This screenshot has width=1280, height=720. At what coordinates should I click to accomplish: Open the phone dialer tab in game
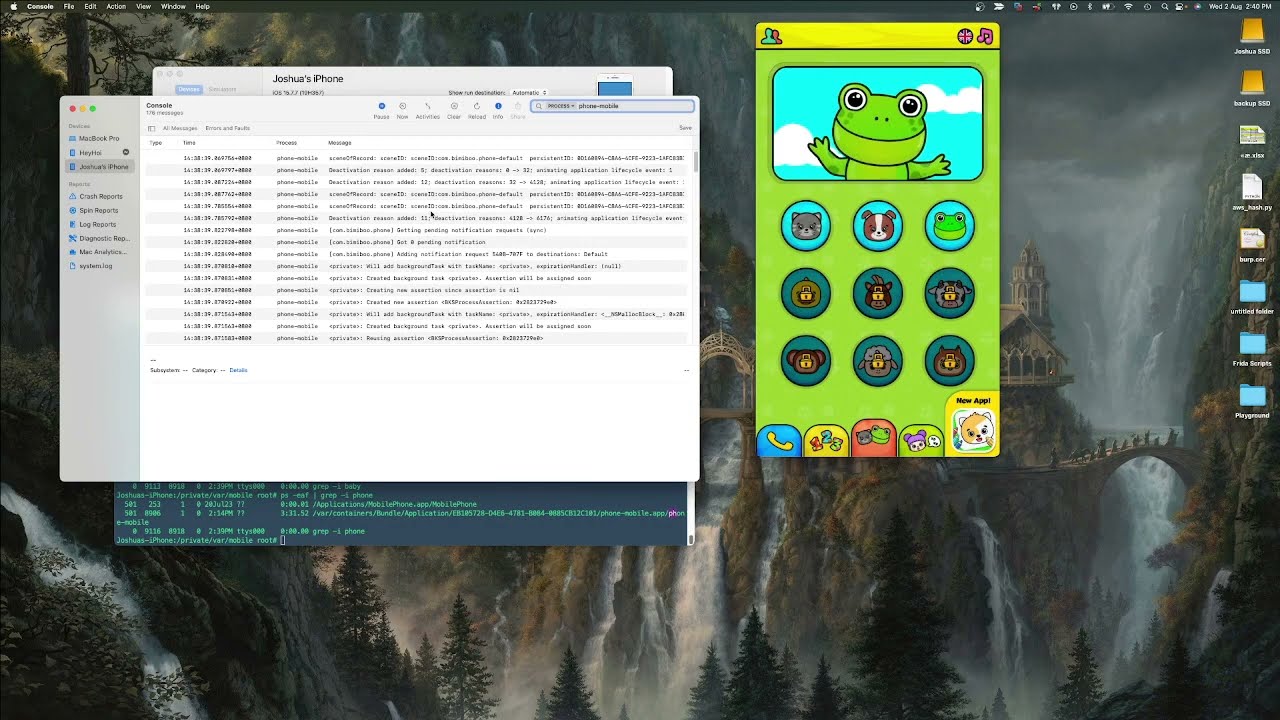point(778,440)
